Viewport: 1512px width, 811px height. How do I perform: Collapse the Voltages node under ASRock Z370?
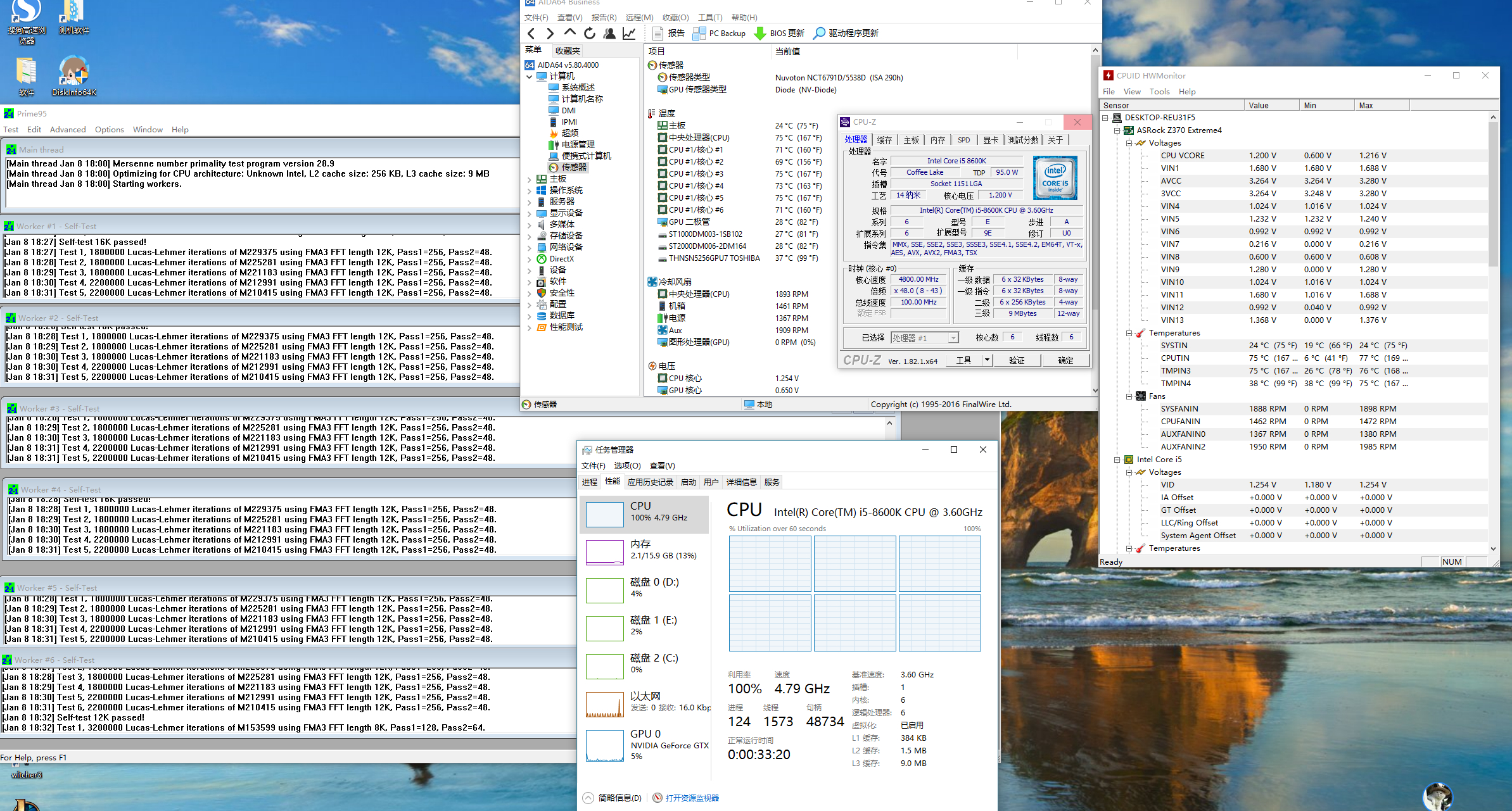click(1129, 143)
